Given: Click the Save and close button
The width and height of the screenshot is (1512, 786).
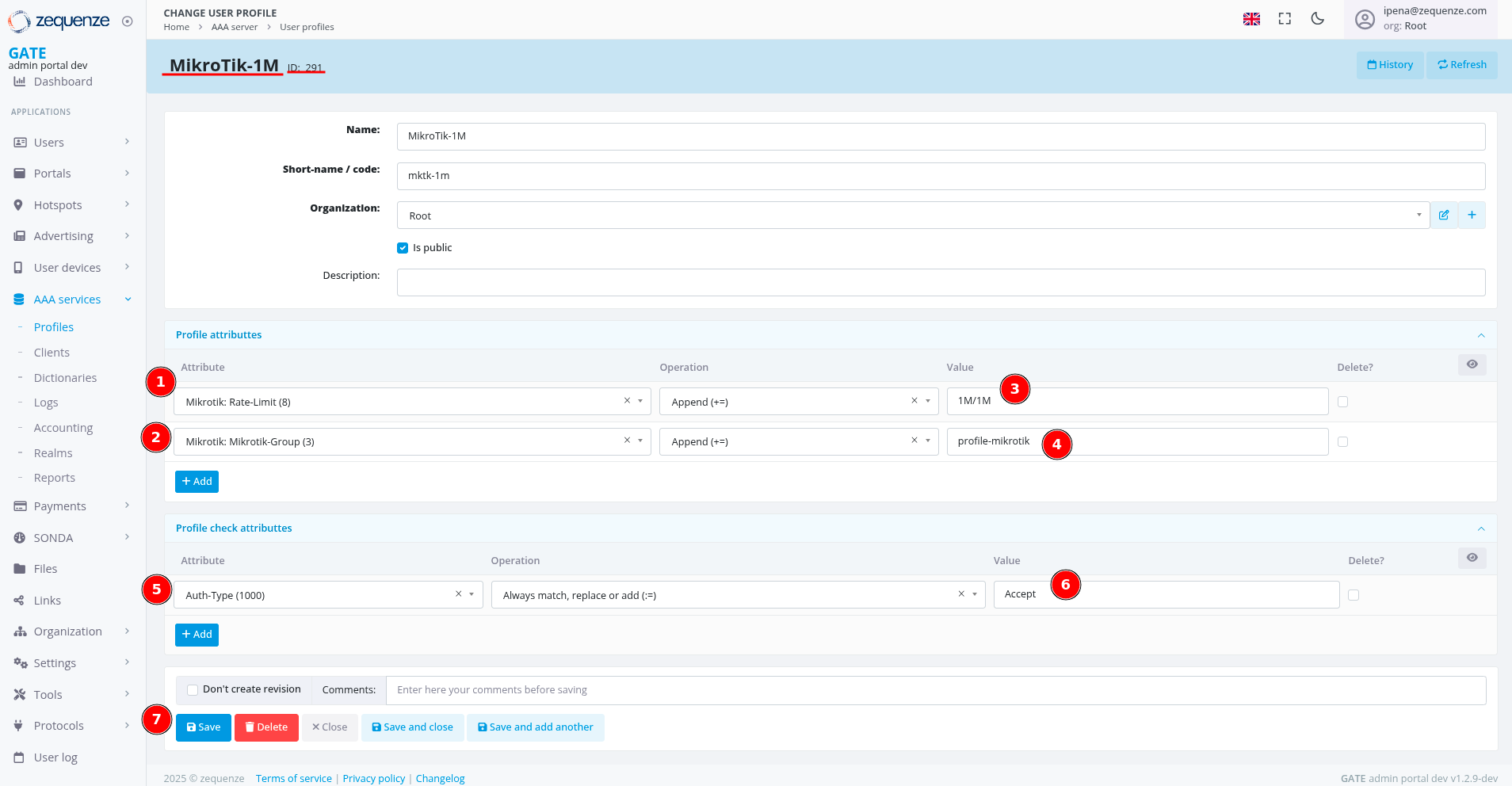Looking at the screenshot, I should pos(412,727).
